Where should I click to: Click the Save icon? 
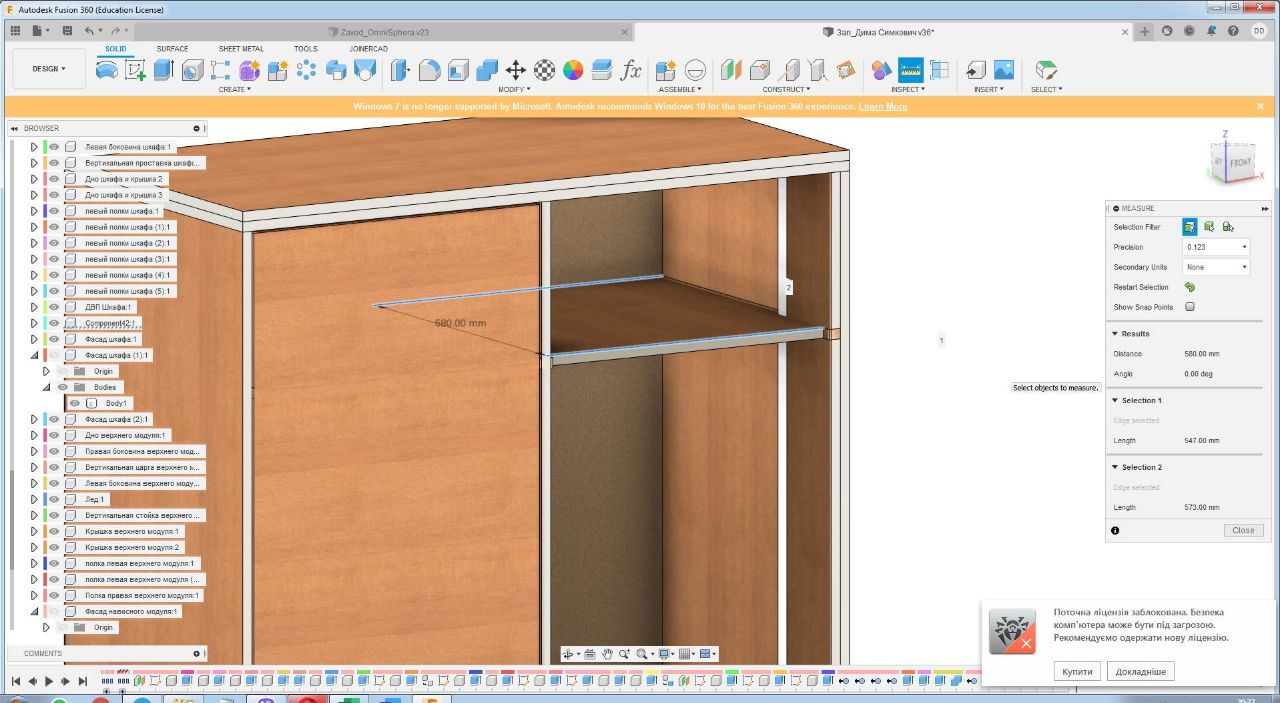65,31
